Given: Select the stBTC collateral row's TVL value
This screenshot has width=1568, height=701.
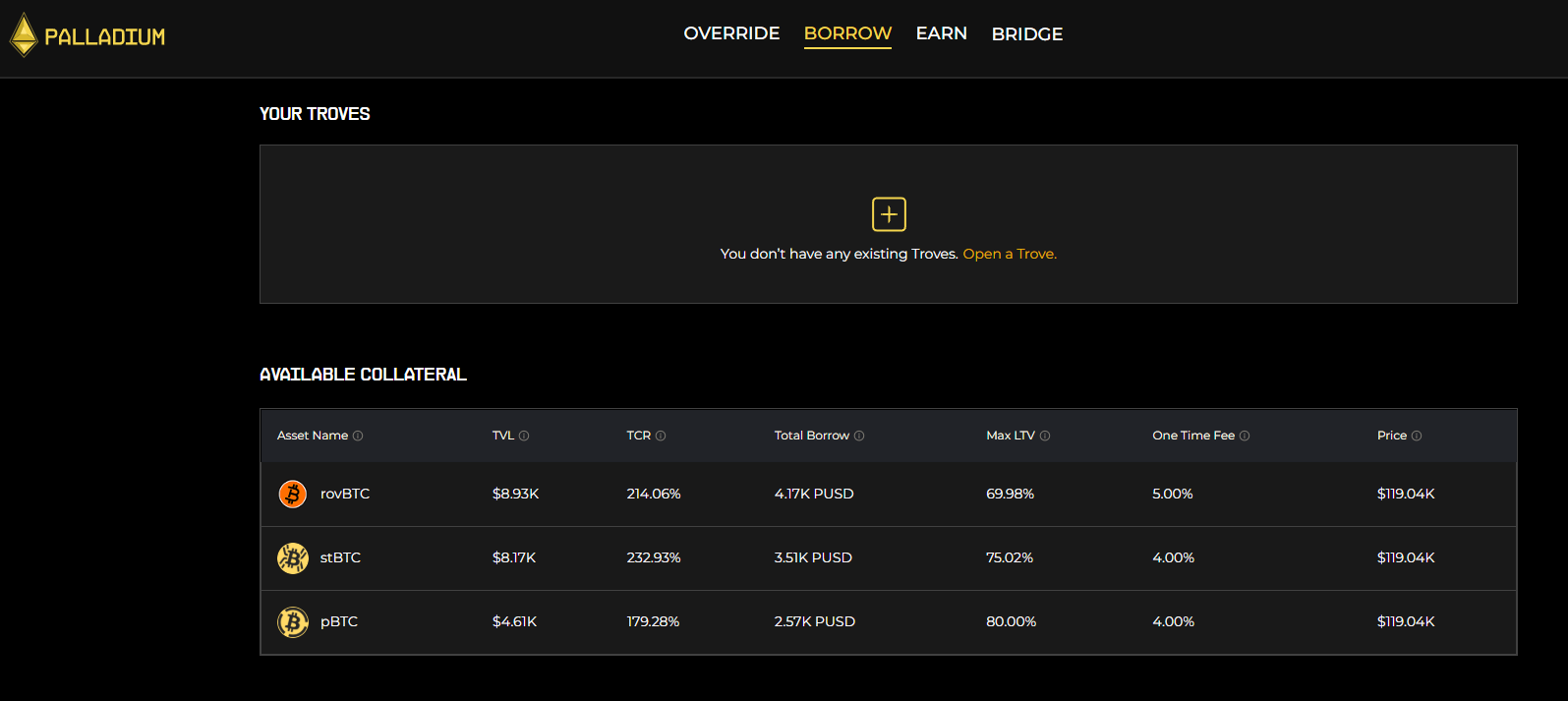Looking at the screenshot, I should [514, 557].
